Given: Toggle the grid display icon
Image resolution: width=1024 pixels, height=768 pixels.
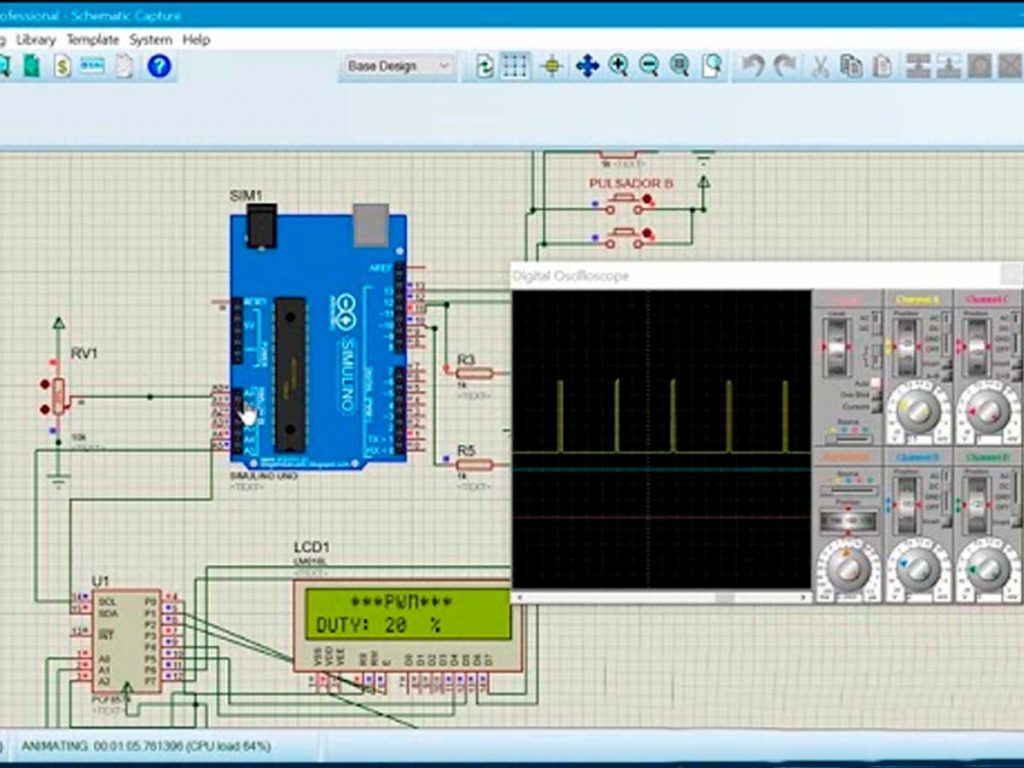Looking at the screenshot, I should tap(515, 66).
